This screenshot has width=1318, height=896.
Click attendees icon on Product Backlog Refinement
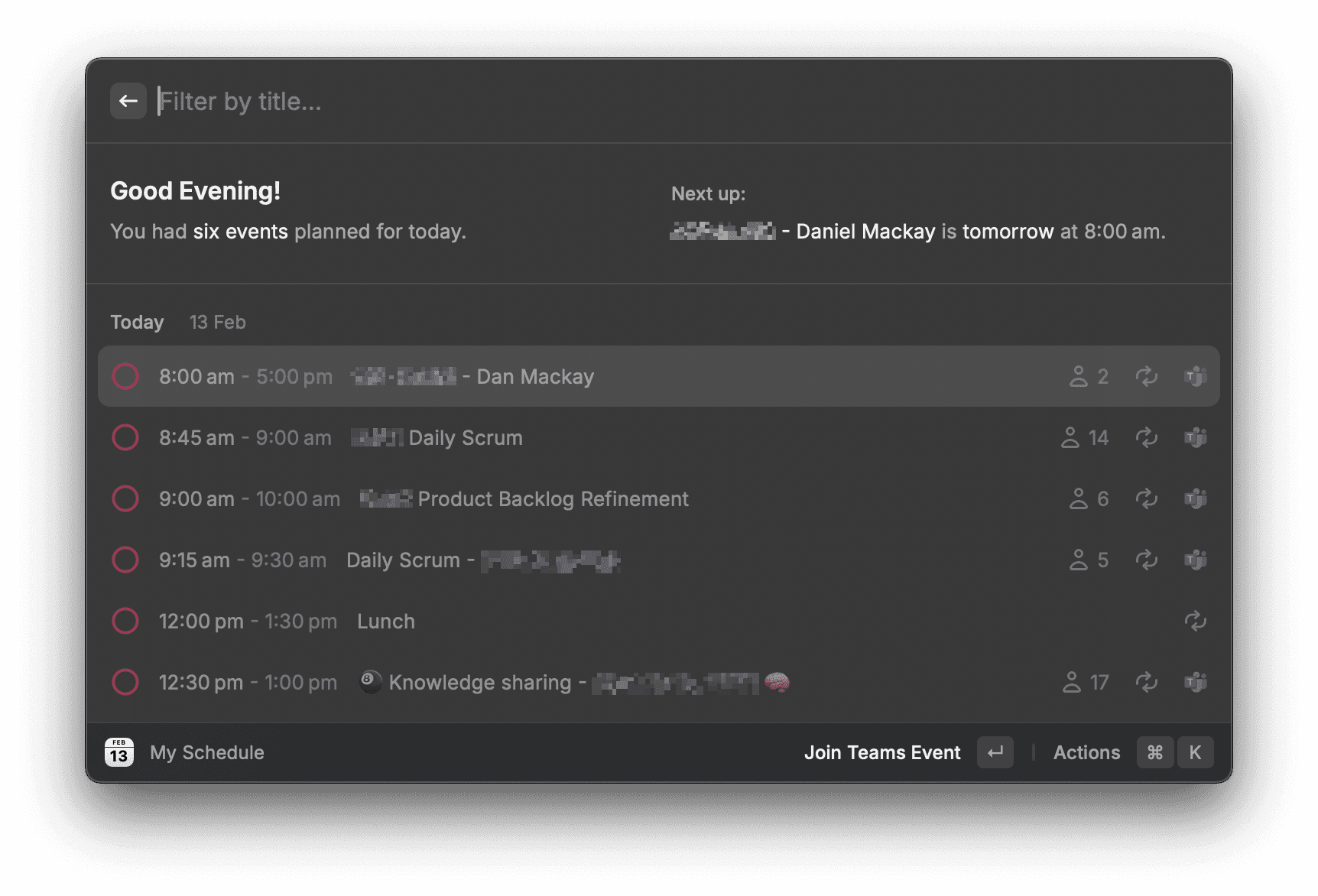pyautogui.click(x=1079, y=498)
